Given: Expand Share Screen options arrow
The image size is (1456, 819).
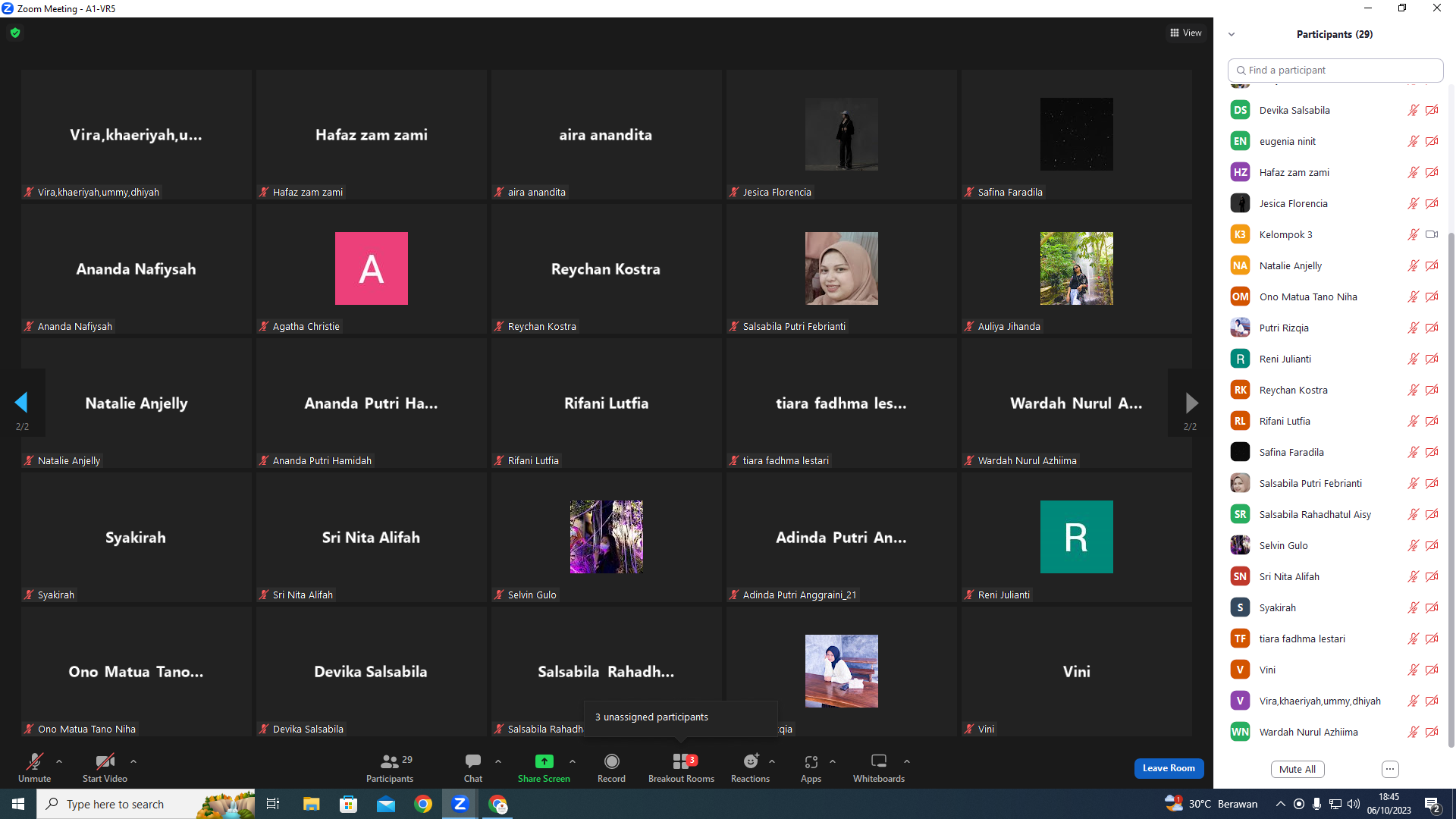Looking at the screenshot, I should click(x=573, y=761).
